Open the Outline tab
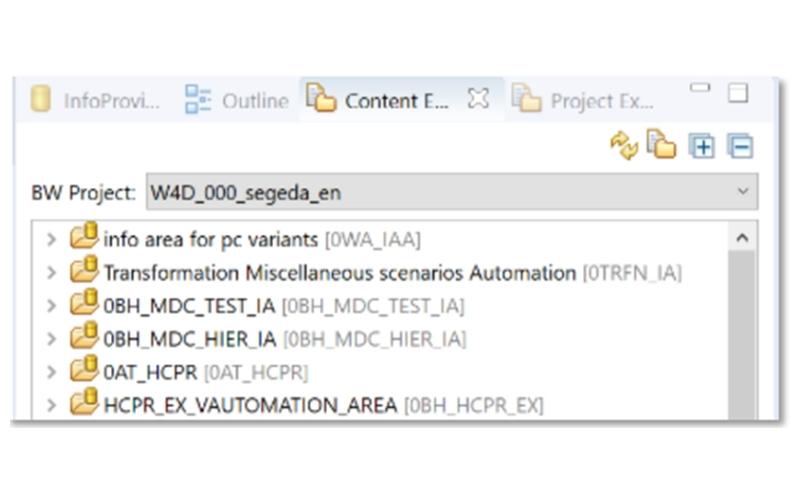The width and height of the screenshot is (800, 500). (237, 100)
